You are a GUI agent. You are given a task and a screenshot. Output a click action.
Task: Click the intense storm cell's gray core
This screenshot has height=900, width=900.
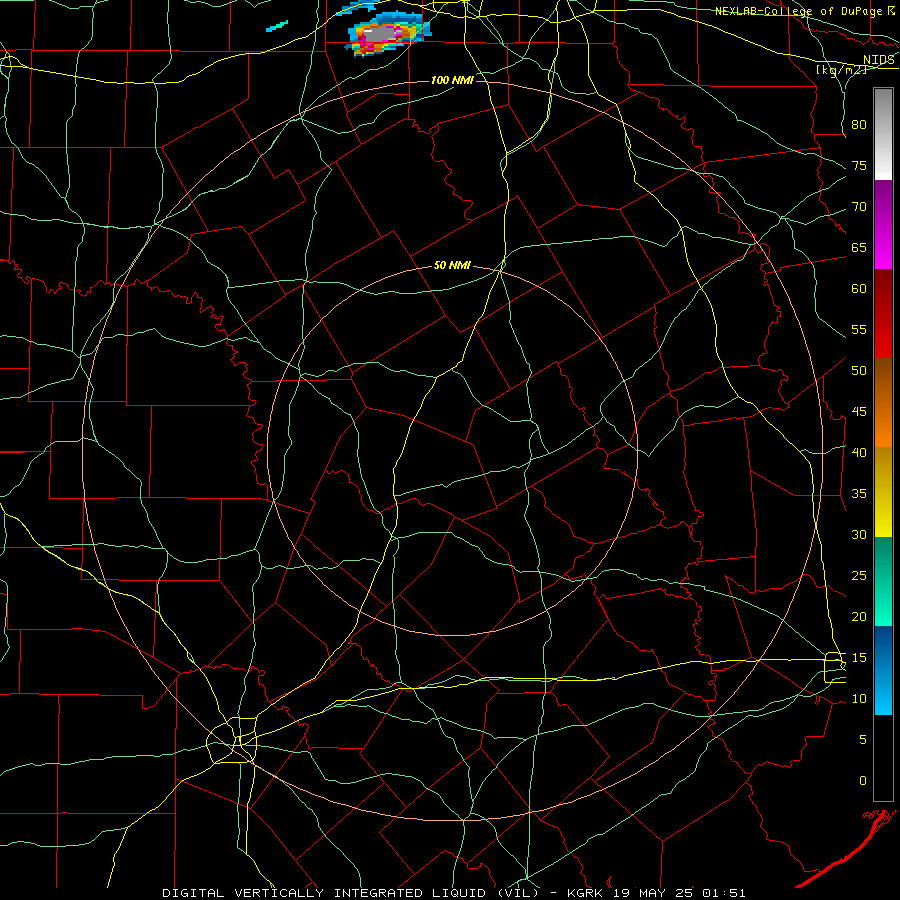click(381, 34)
